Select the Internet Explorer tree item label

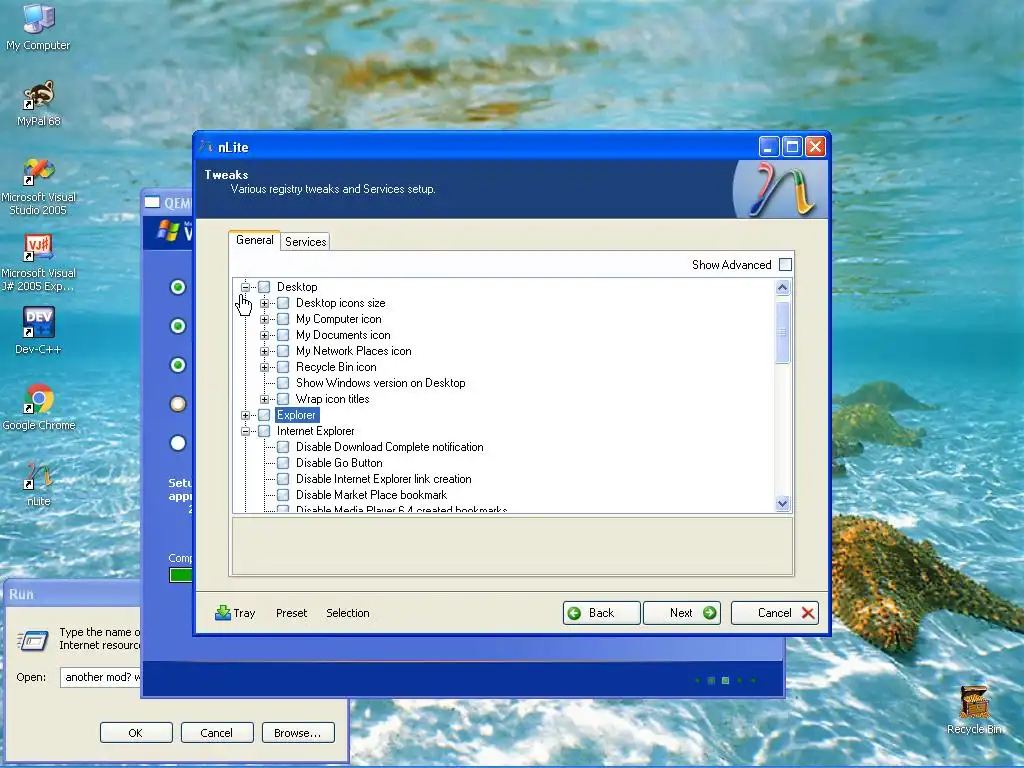pos(315,431)
